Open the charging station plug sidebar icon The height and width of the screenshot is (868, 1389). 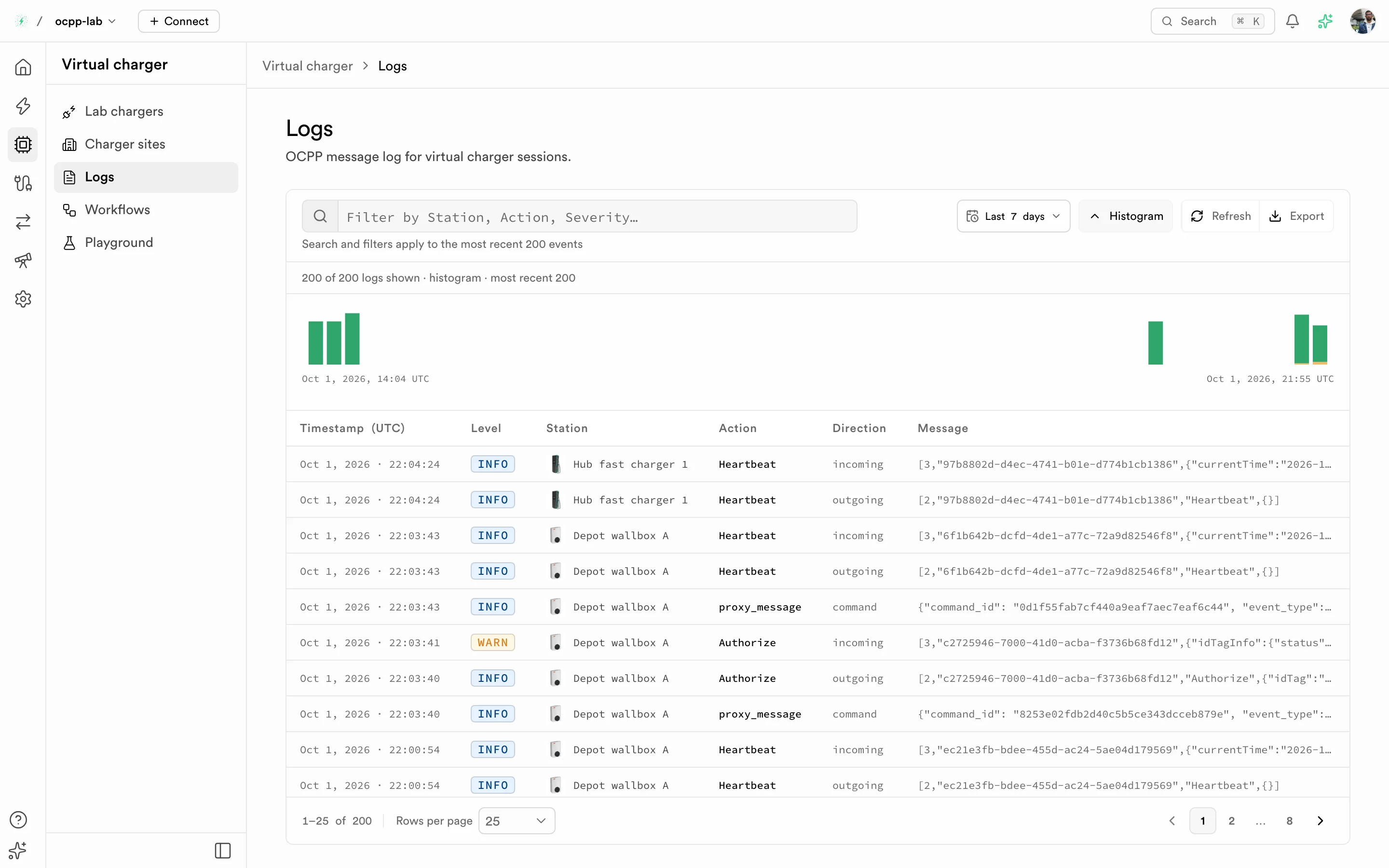pyautogui.click(x=23, y=183)
